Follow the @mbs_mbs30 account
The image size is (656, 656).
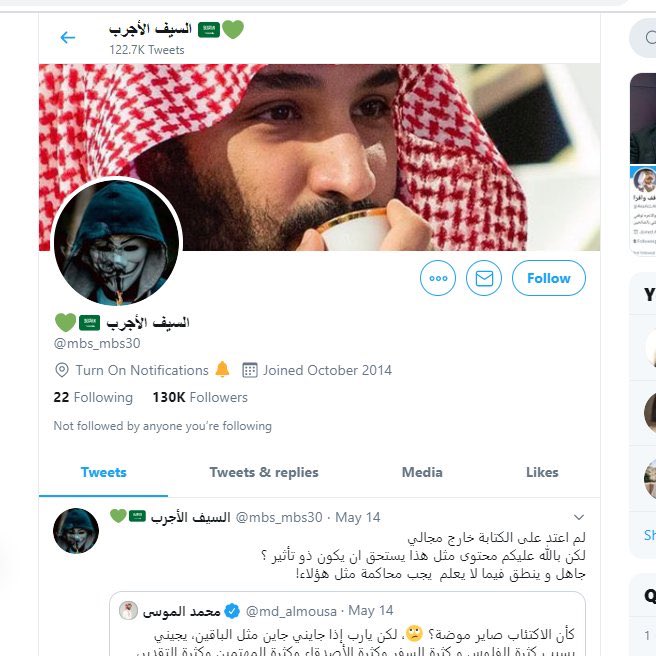549,278
